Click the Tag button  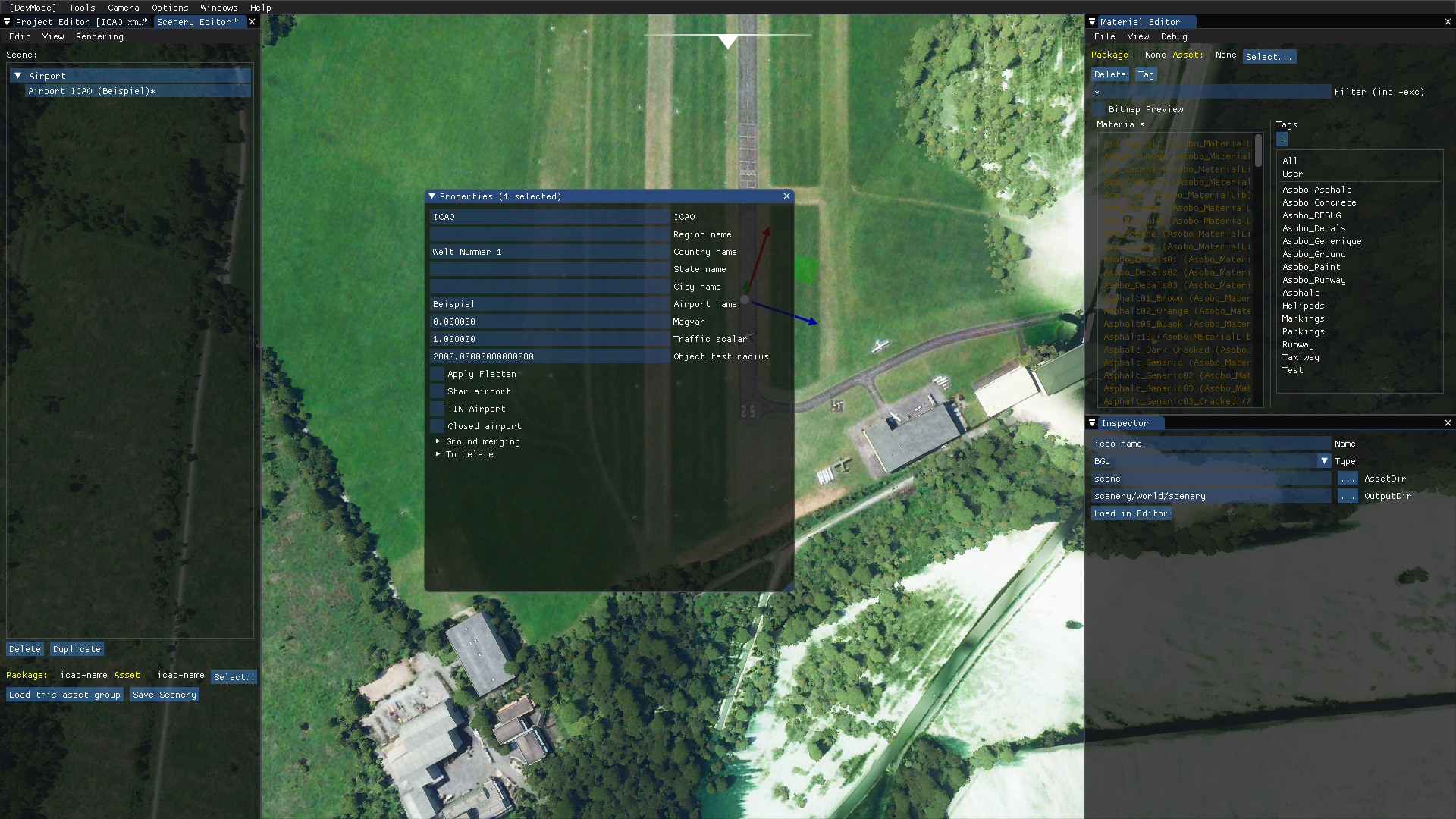pos(1146,74)
